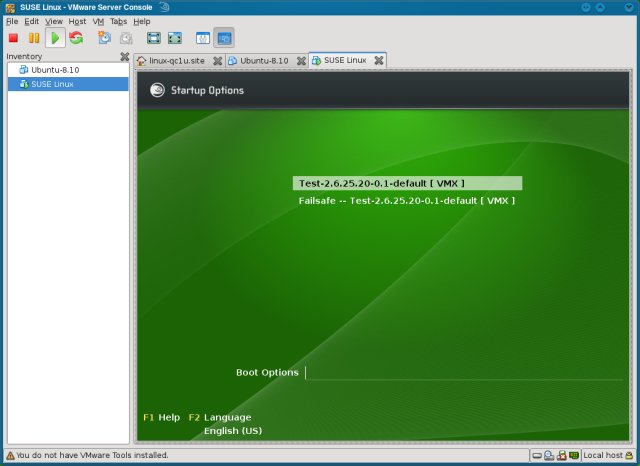Close the Ubuntu-8.10 tab
Viewport: 640px width, 466px height.
click(301, 61)
